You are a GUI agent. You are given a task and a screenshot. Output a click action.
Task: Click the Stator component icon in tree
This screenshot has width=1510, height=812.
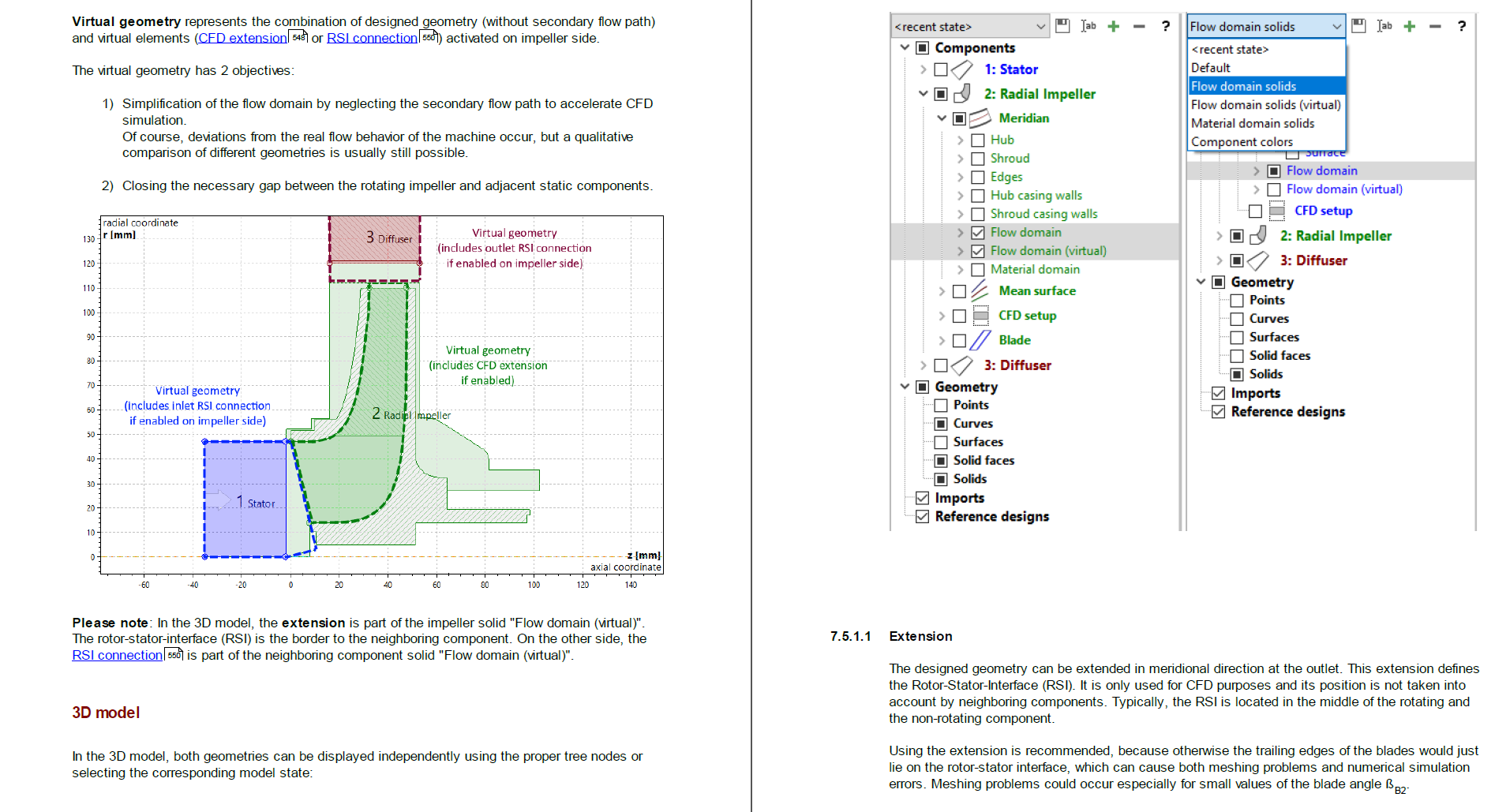point(961,70)
